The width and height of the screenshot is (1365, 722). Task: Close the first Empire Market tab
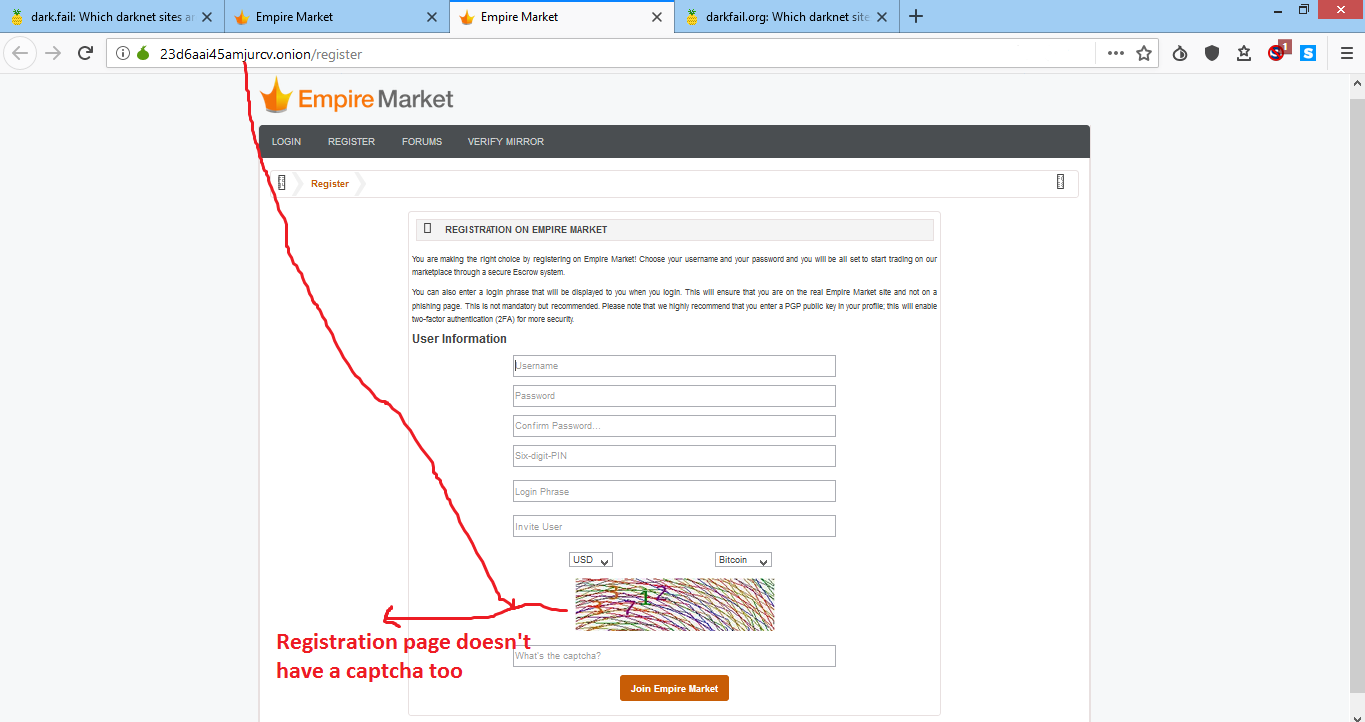432,17
